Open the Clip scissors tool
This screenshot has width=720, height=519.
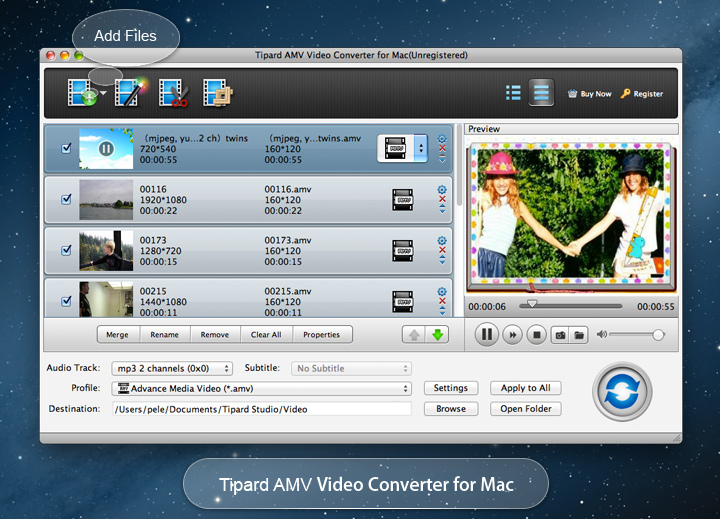point(173,93)
